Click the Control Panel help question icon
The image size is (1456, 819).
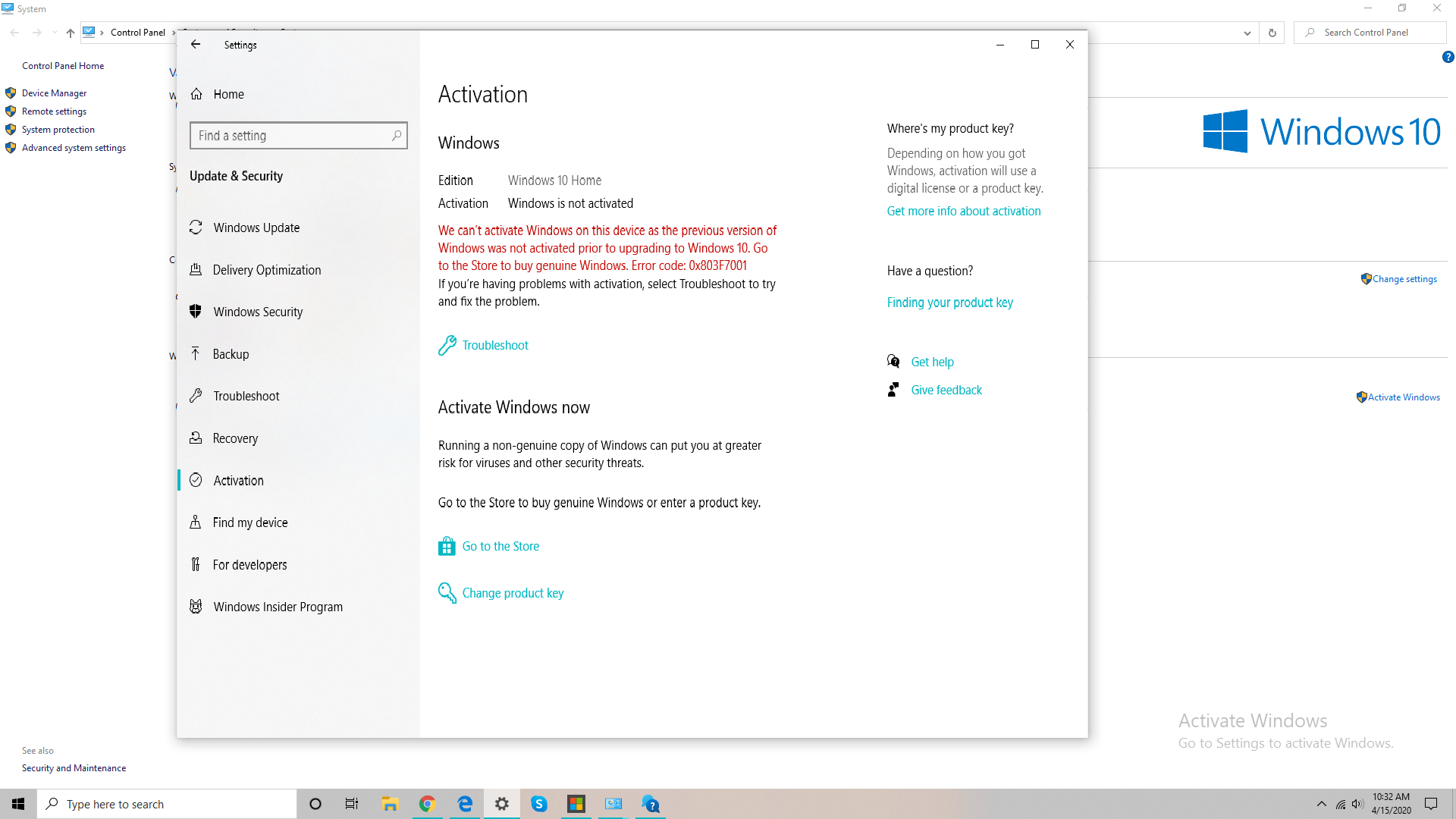pos(1448,57)
